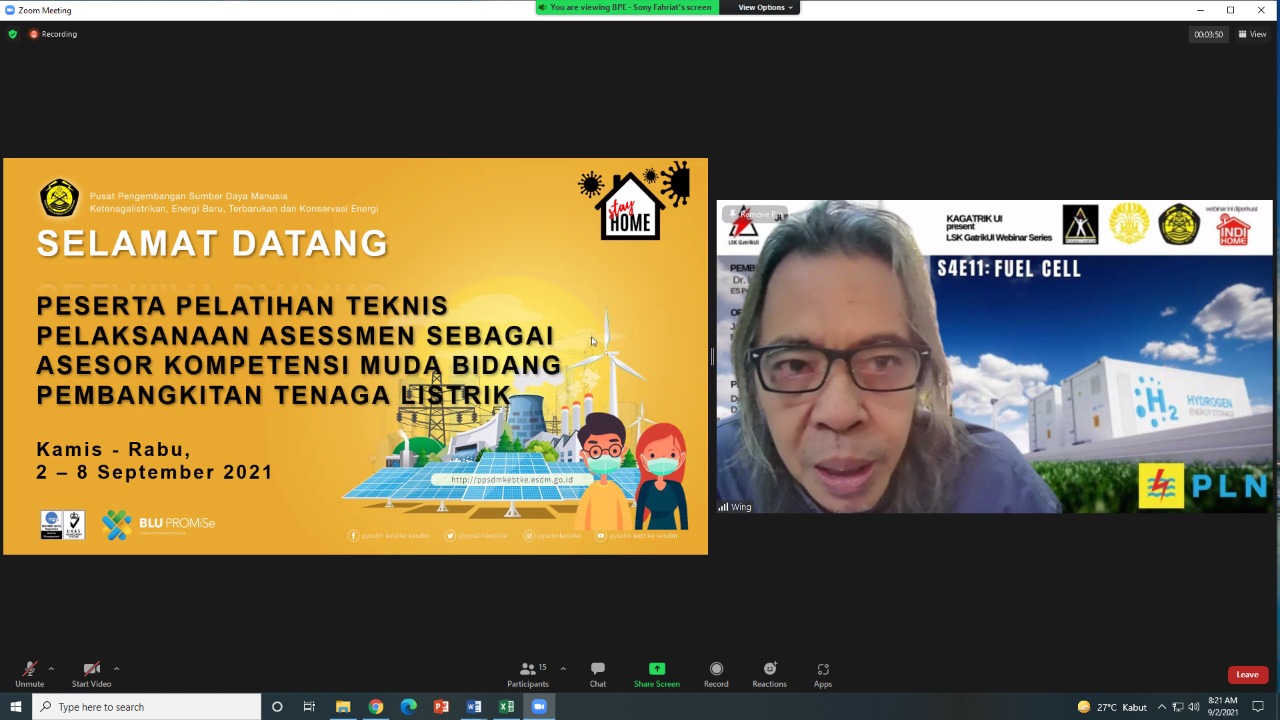Click the Zoom Meeting title bar label
This screenshot has height=720, width=1280.
pyautogui.click(x=40, y=7)
